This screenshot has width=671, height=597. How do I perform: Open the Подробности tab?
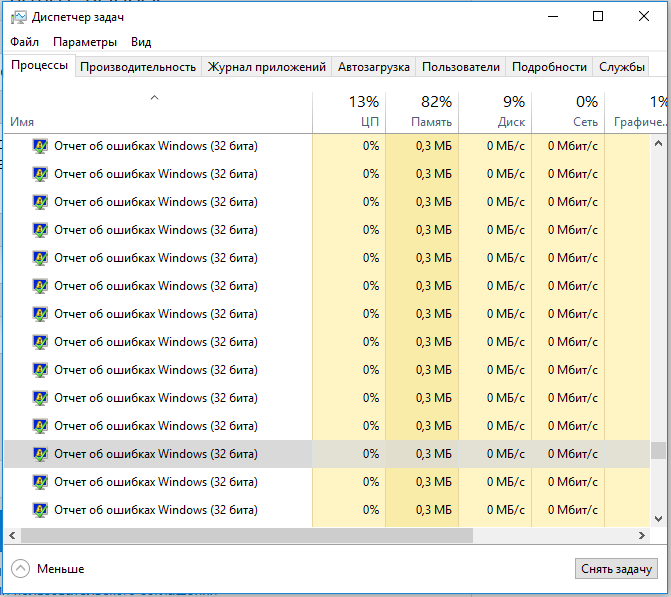(549, 67)
